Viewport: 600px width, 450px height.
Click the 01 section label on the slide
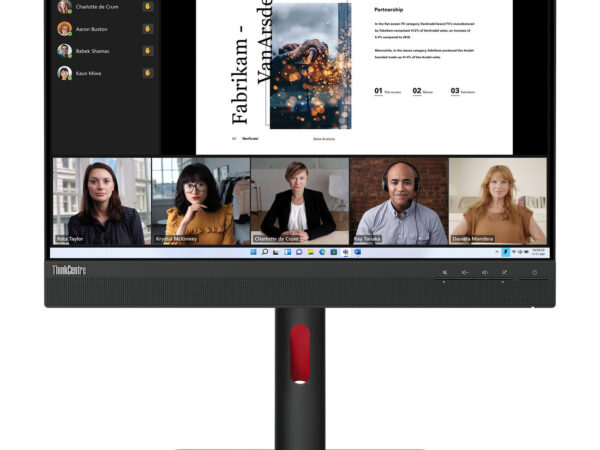click(379, 91)
